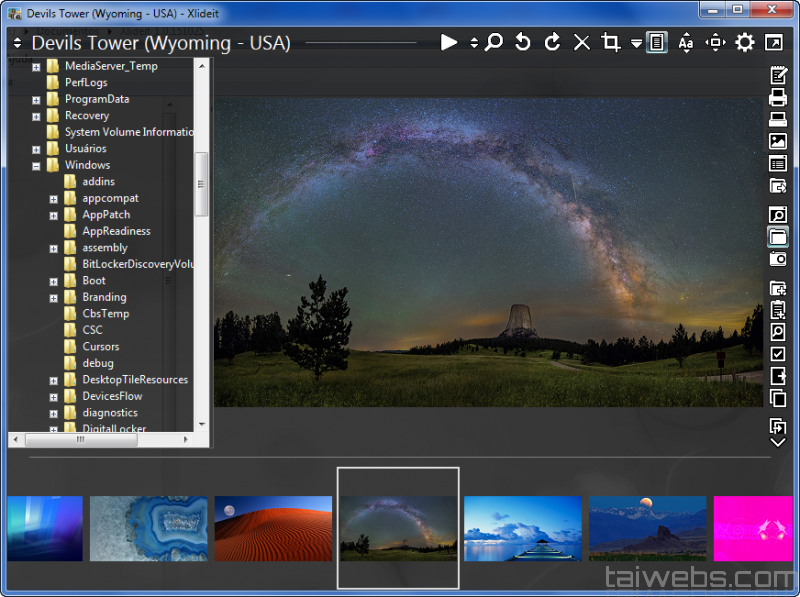Click the print icon in right sidebar

778,98
